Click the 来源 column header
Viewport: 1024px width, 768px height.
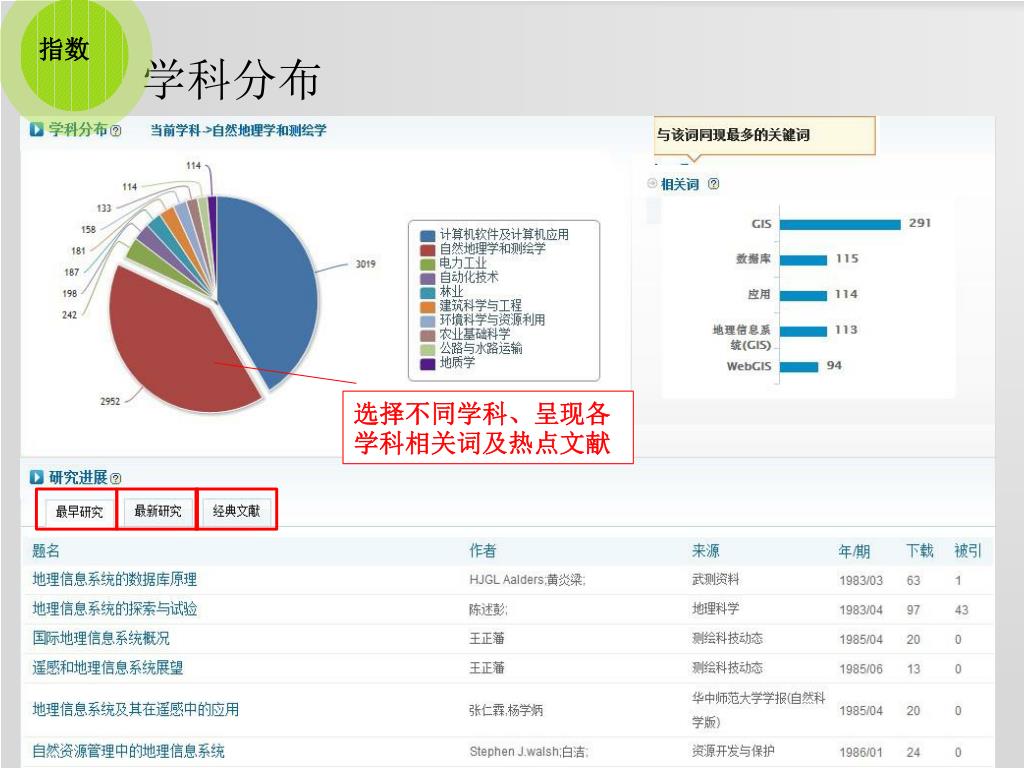706,551
